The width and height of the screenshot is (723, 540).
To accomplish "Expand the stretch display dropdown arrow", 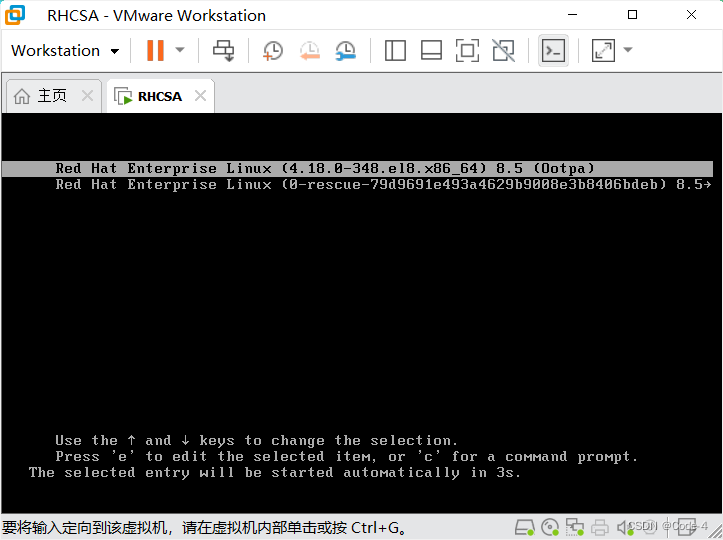I will (628, 50).
